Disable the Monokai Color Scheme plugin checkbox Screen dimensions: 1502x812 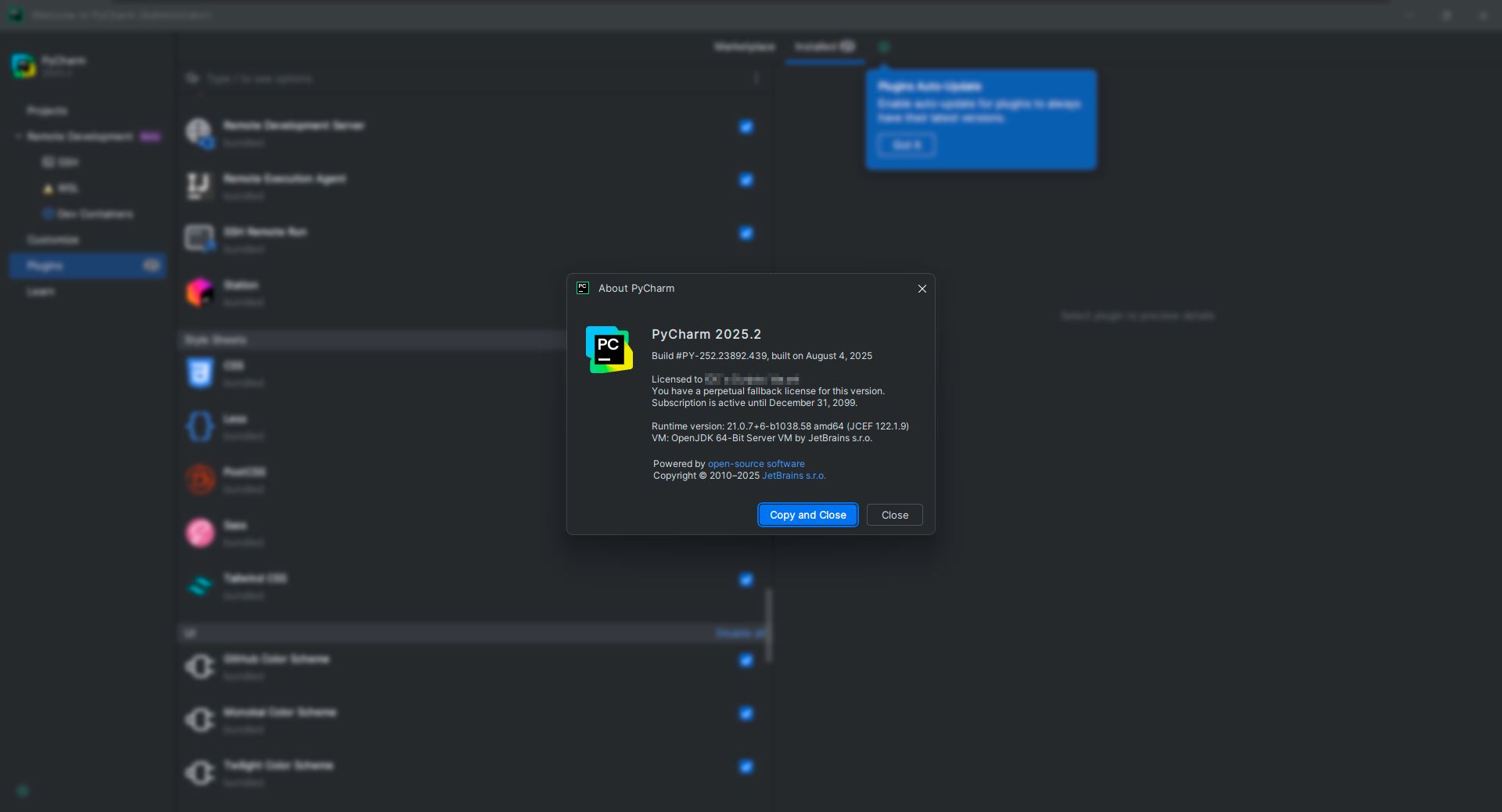[746, 713]
